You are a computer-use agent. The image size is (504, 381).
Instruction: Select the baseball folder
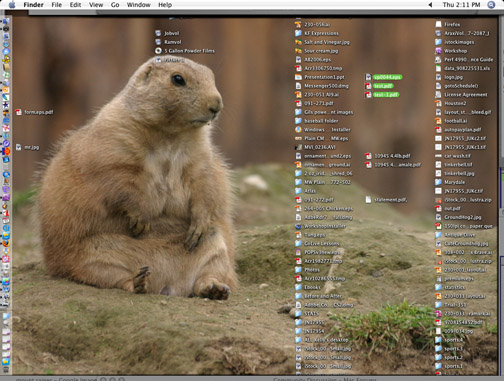pos(298,121)
